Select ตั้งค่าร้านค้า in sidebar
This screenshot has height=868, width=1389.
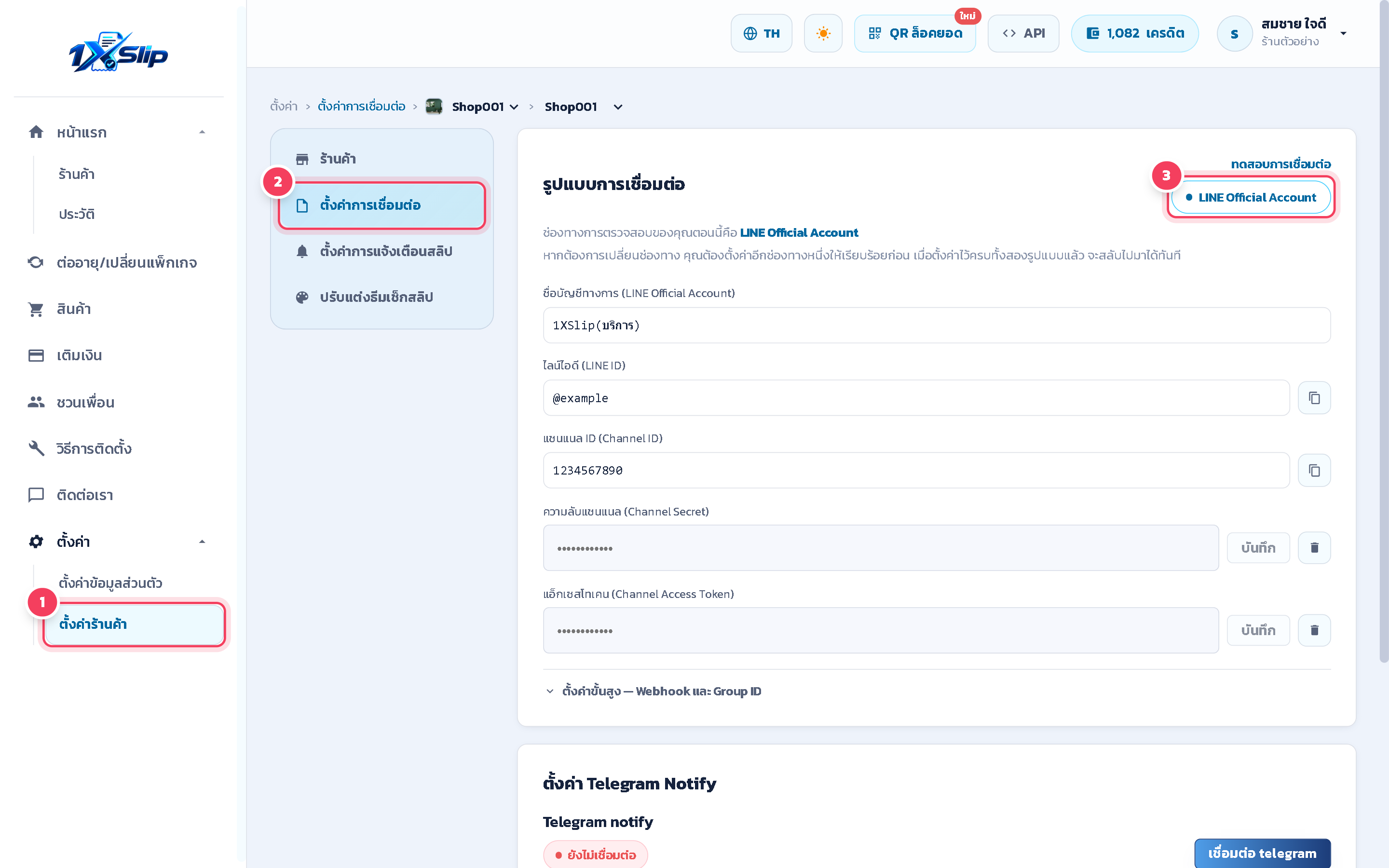[134, 624]
